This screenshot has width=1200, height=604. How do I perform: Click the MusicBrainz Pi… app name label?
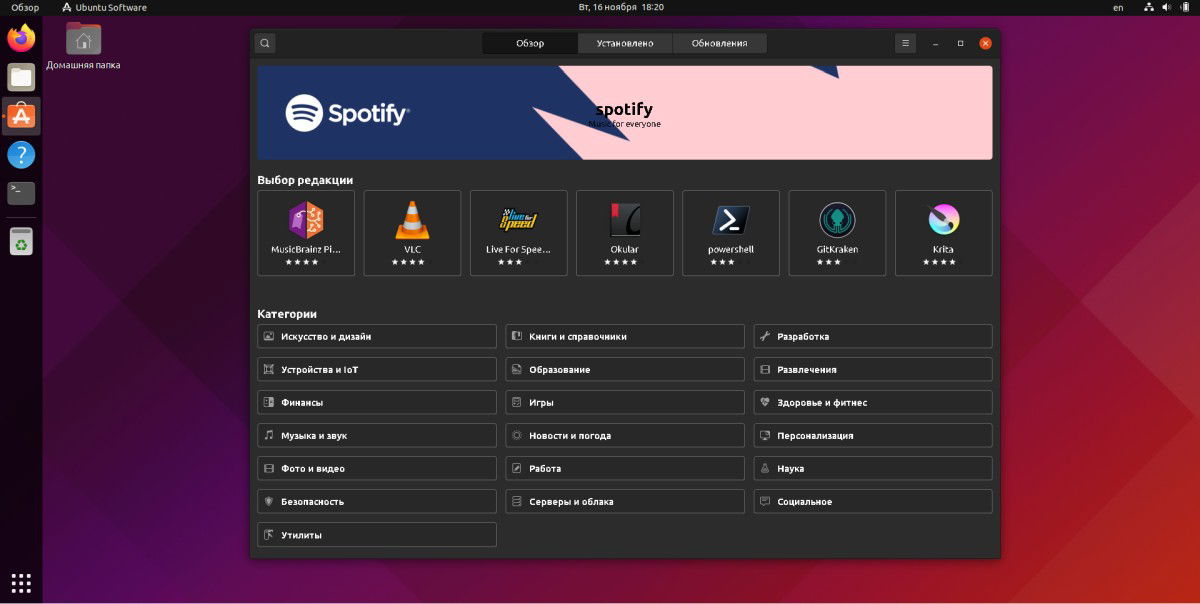click(x=306, y=249)
